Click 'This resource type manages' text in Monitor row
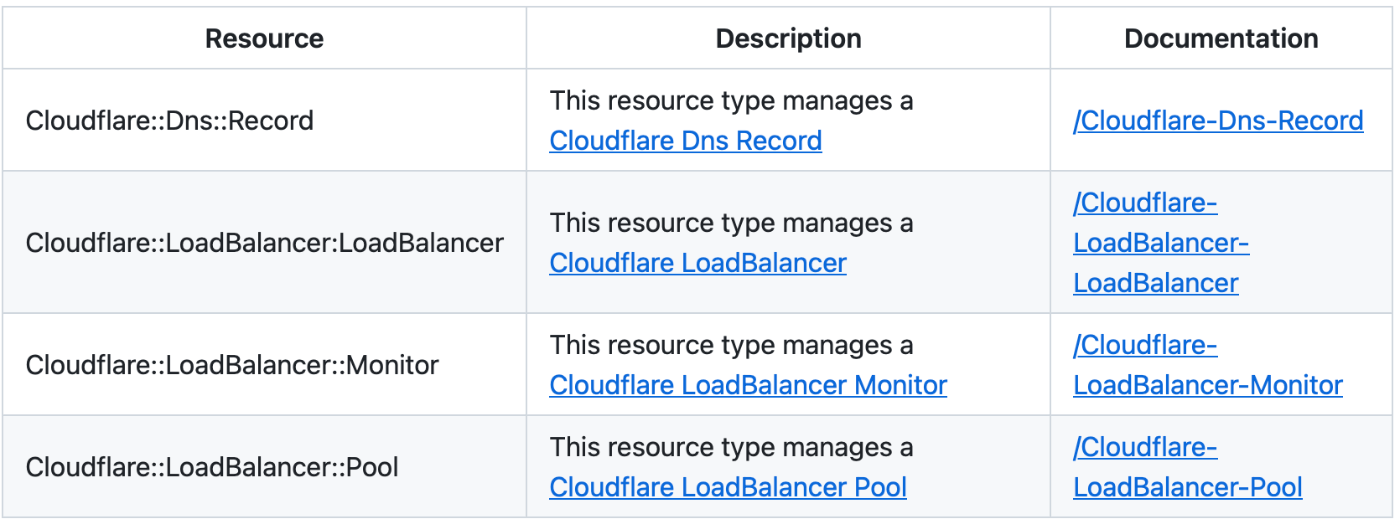The image size is (1400, 519). tap(730, 345)
